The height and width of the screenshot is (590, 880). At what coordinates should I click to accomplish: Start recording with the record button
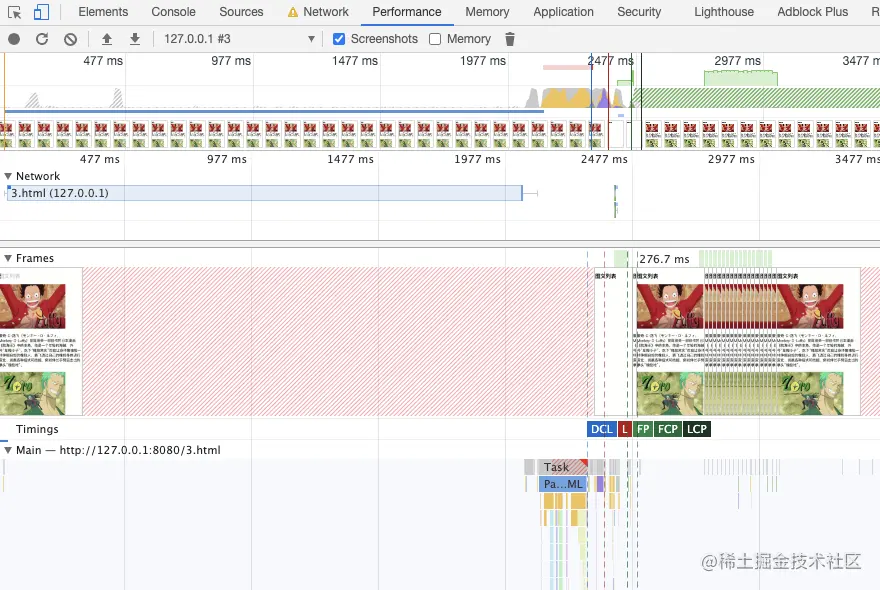[x=14, y=39]
